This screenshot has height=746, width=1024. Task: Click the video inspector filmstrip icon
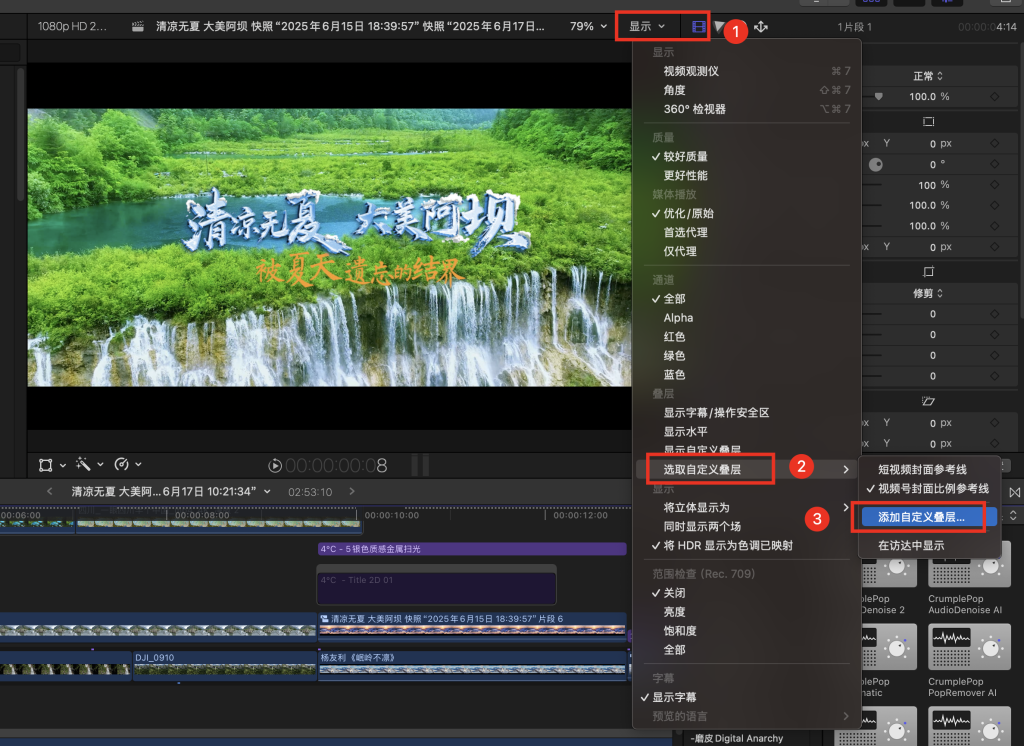pyautogui.click(x=697, y=26)
